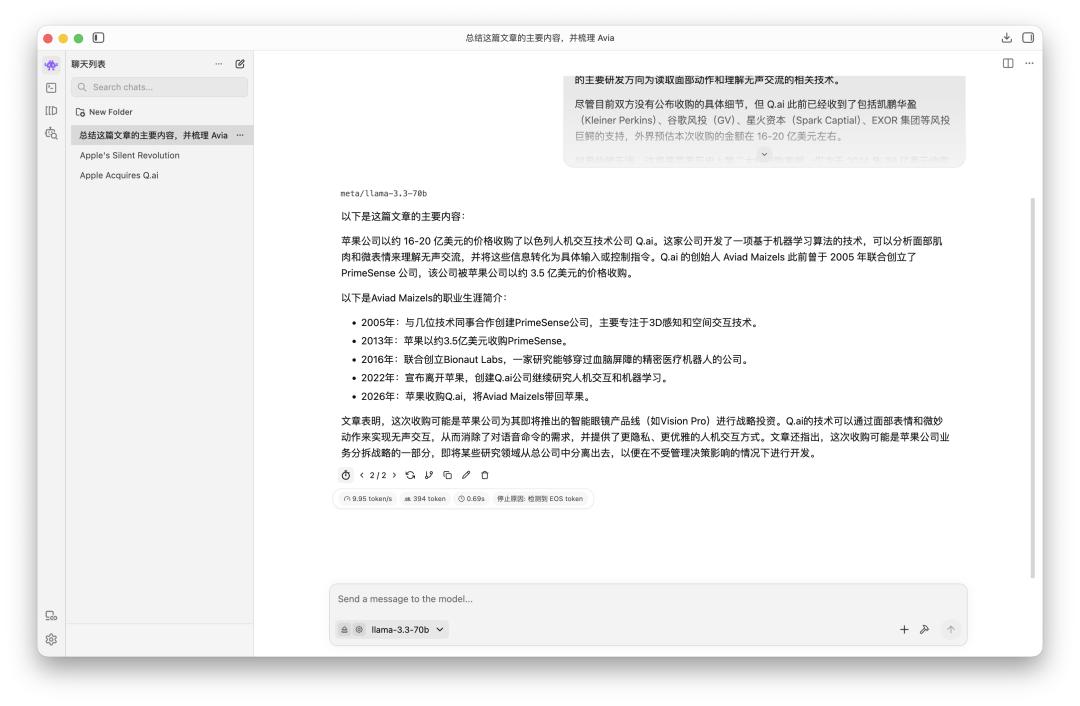
Task: Toggle the left sidebar visibility
Action: 98,38
